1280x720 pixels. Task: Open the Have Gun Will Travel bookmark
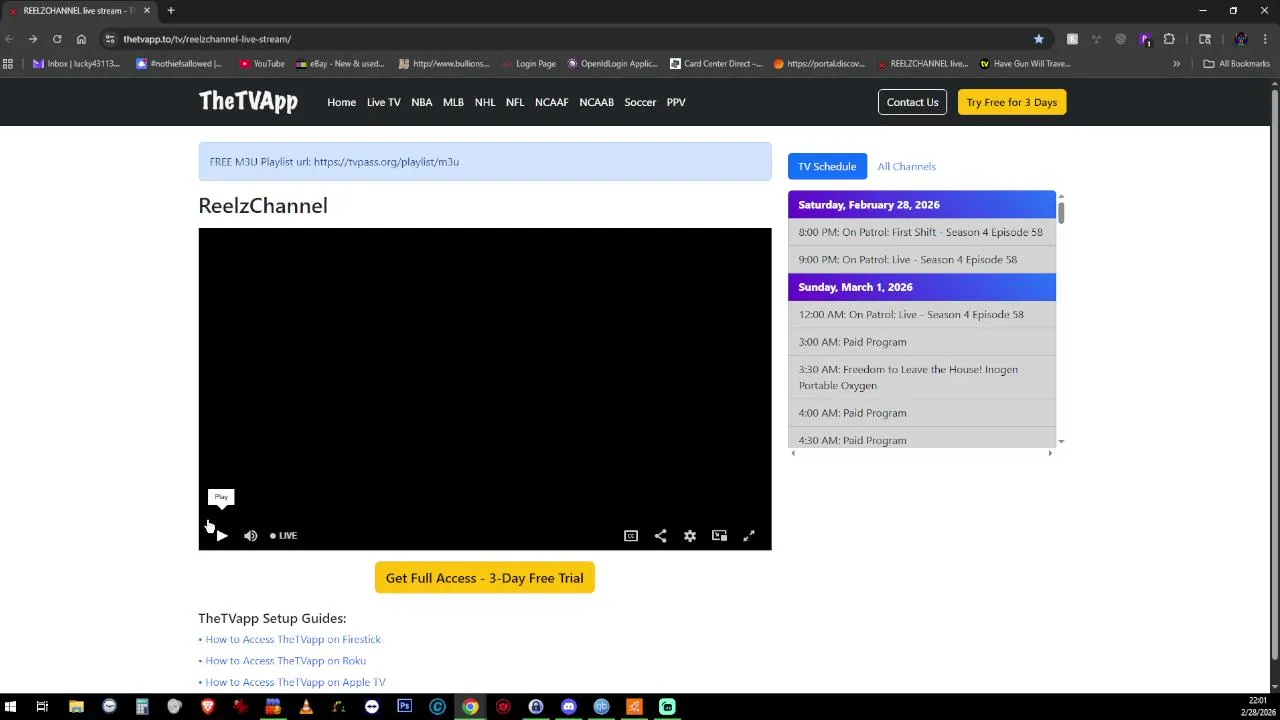[1025, 64]
